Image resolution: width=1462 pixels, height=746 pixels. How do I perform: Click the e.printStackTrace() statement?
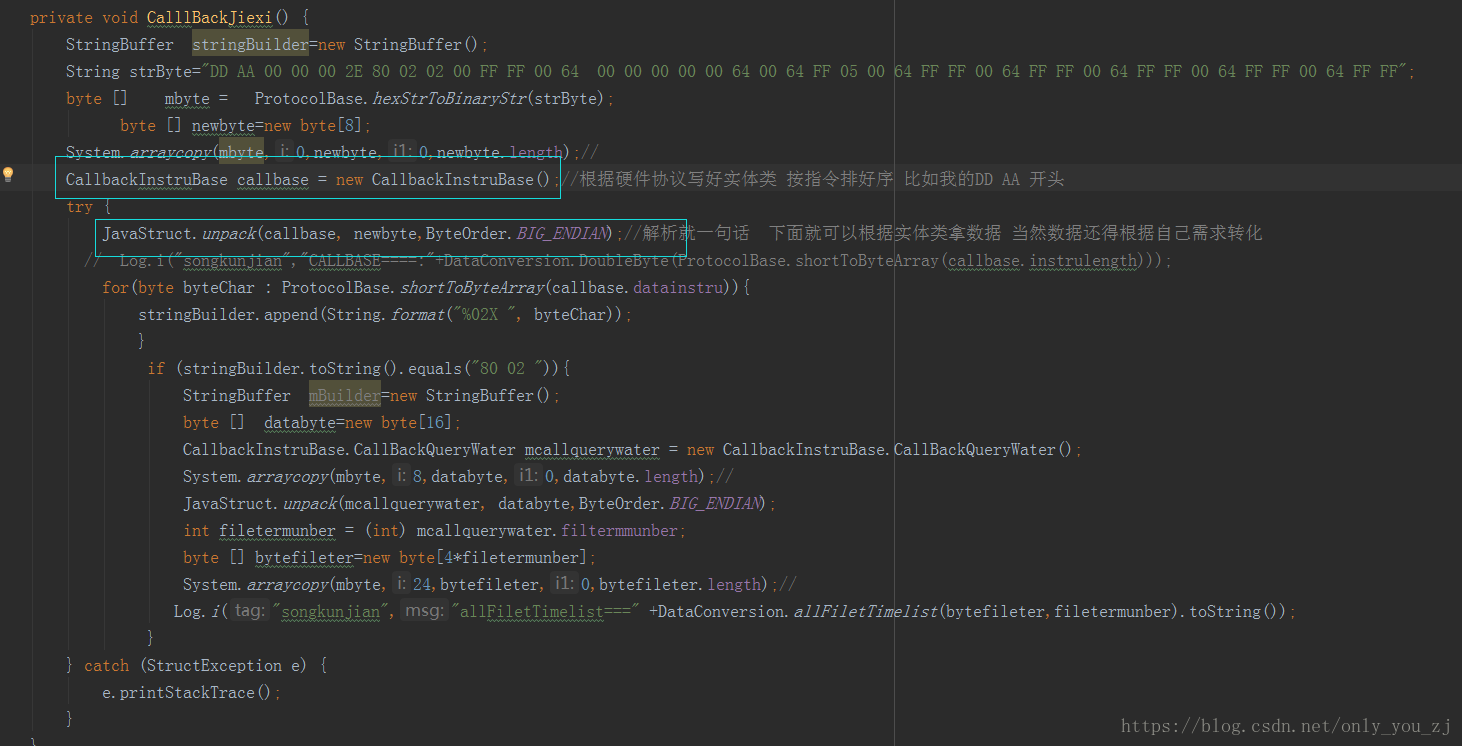191,692
